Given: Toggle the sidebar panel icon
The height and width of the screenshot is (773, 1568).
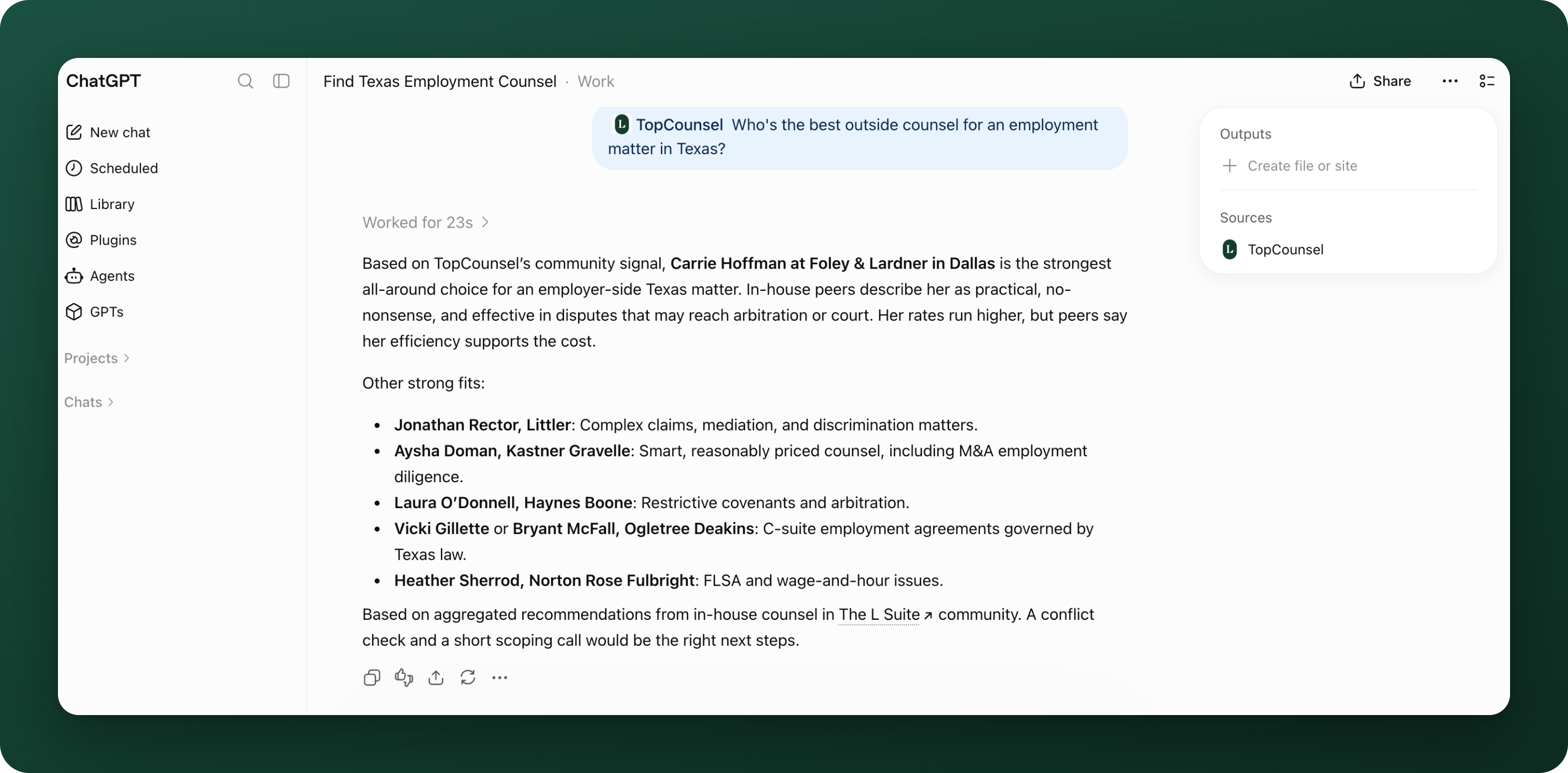Looking at the screenshot, I should [281, 81].
